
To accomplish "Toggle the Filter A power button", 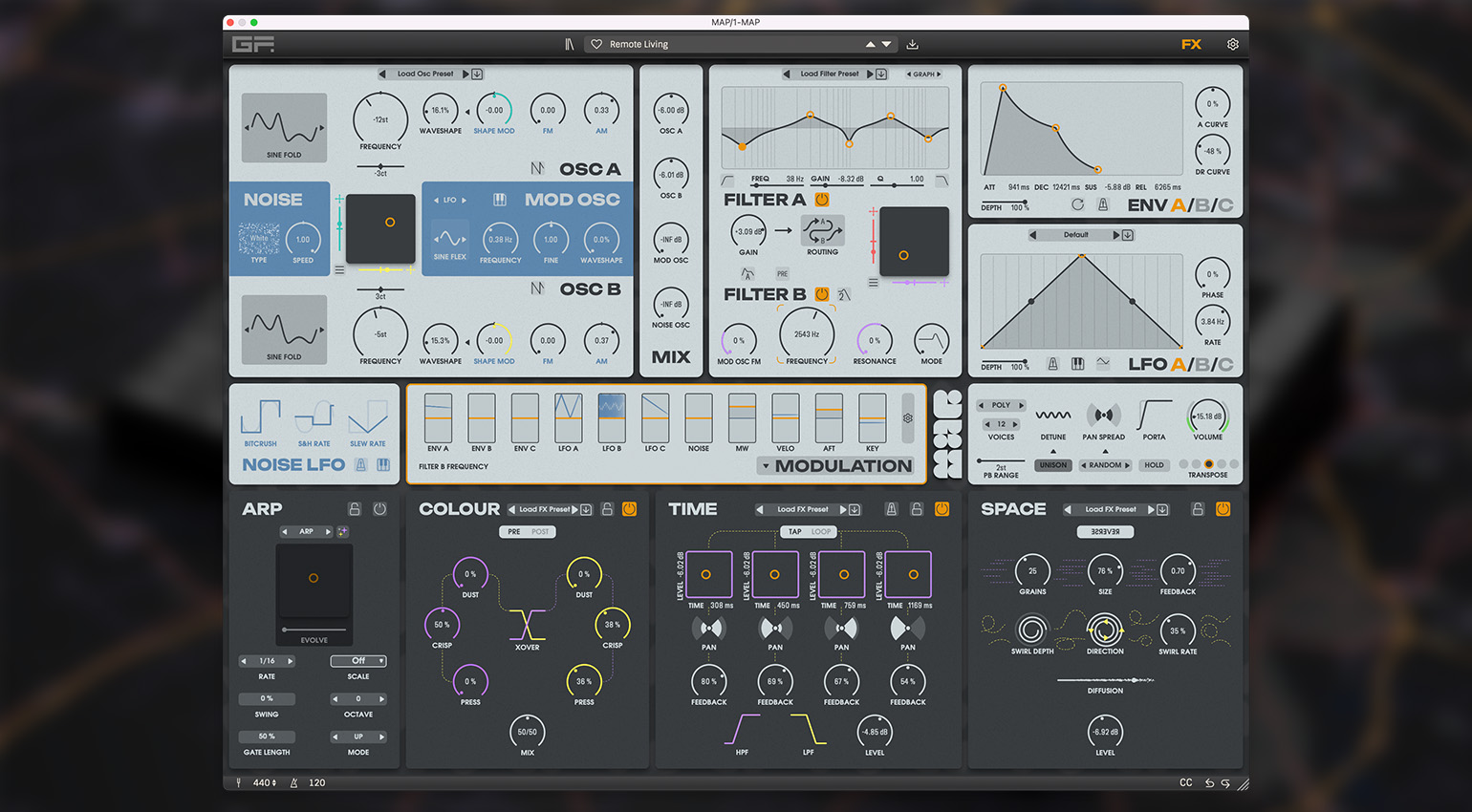I will point(821,200).
